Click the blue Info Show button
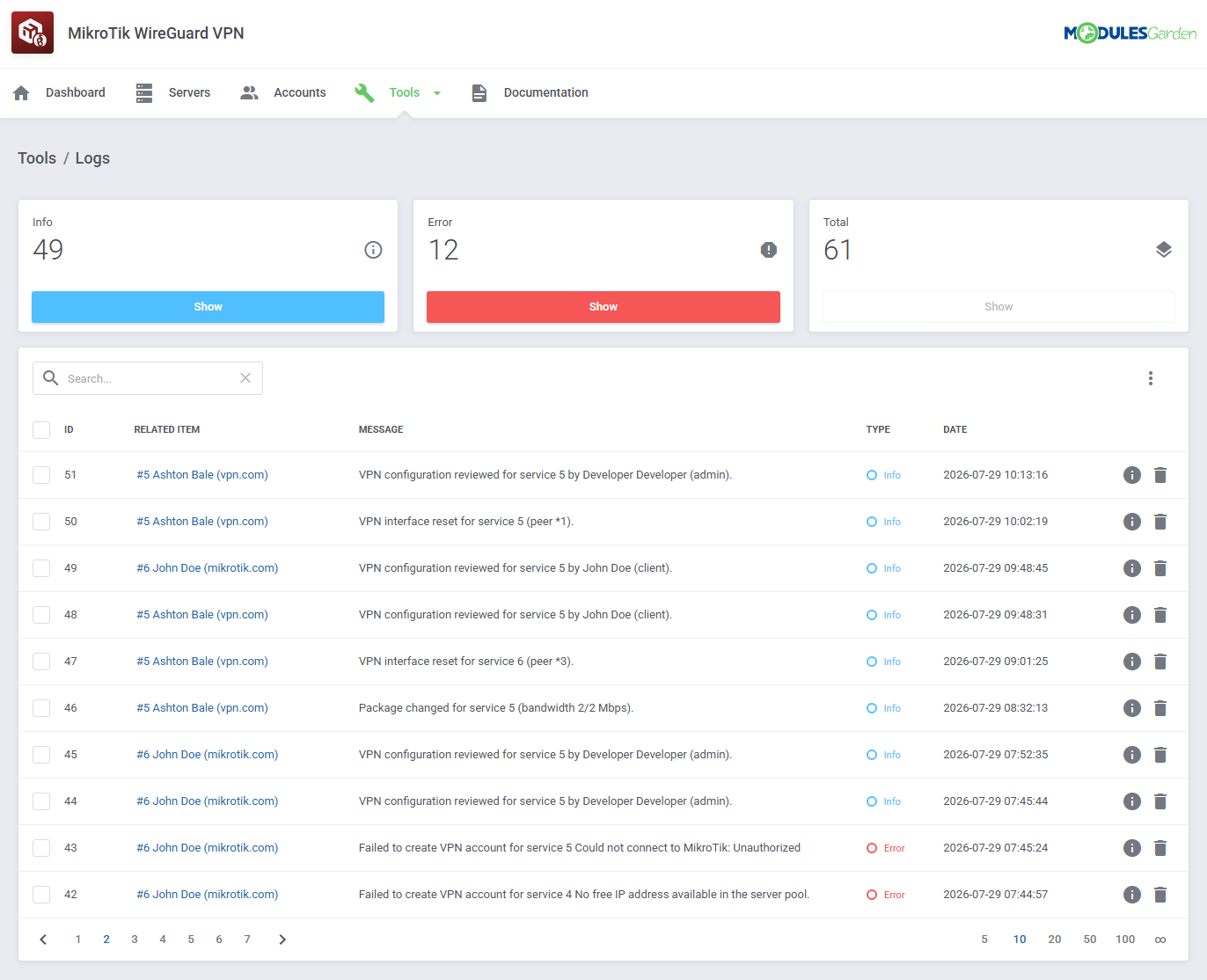The width and height of the screenshot is (1207, 980). [208, 307]
